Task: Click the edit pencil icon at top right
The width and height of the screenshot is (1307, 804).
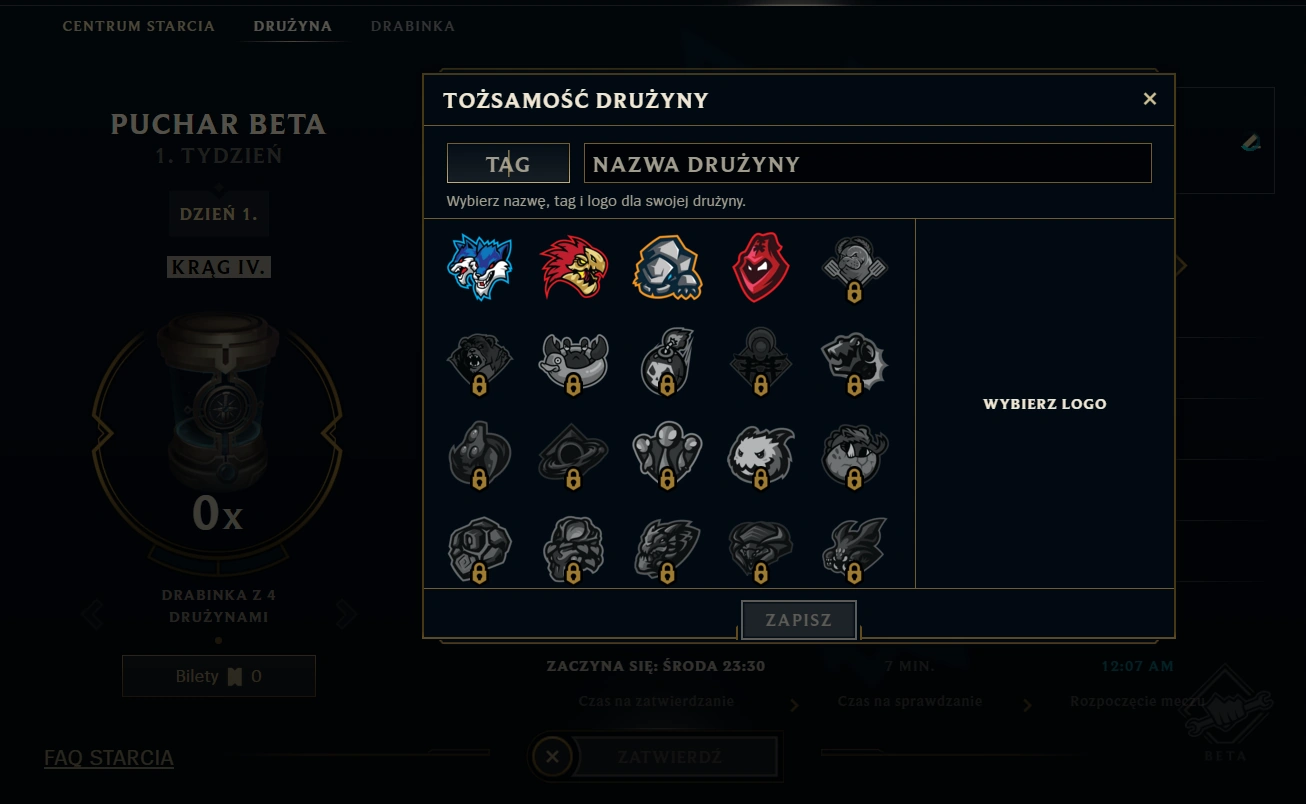Action: (x=1251, y=142)
